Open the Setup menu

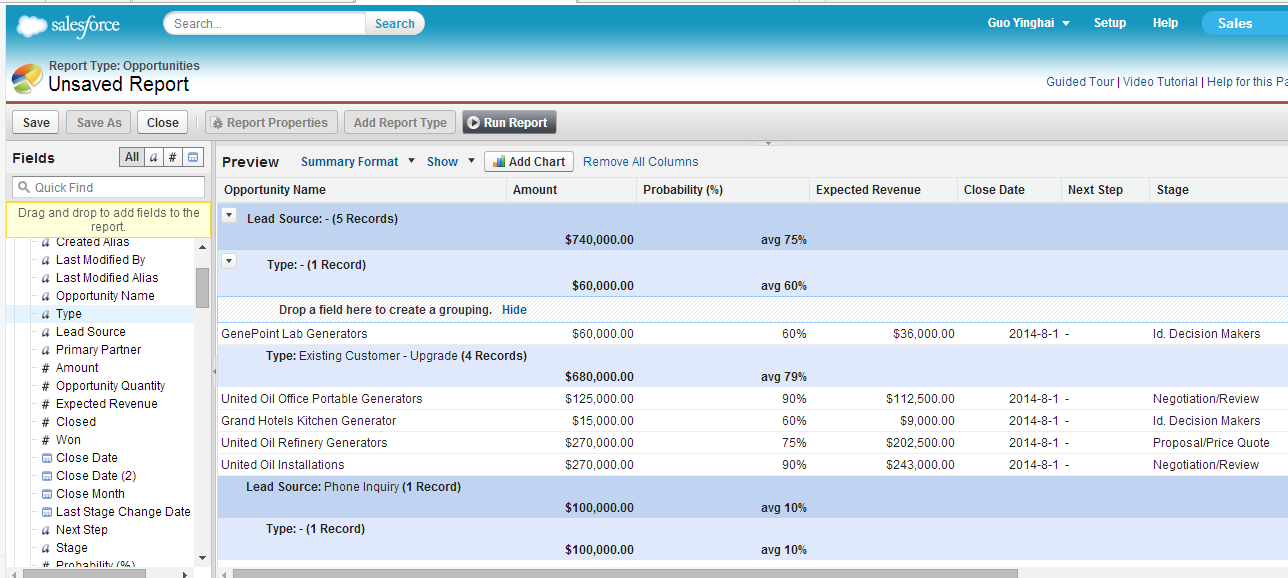[1109, 23]
